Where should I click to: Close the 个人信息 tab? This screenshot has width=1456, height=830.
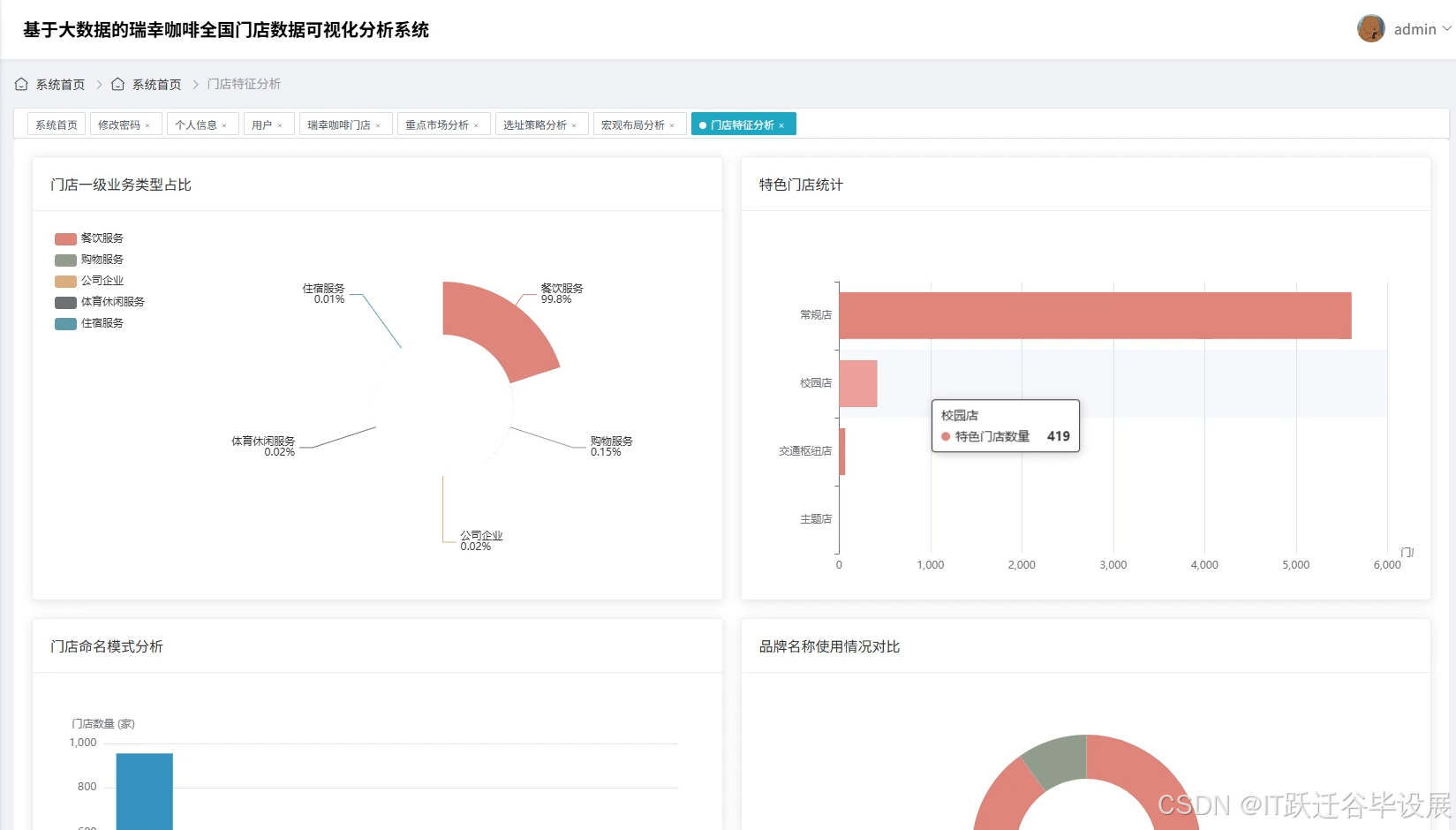click(224, 125)
